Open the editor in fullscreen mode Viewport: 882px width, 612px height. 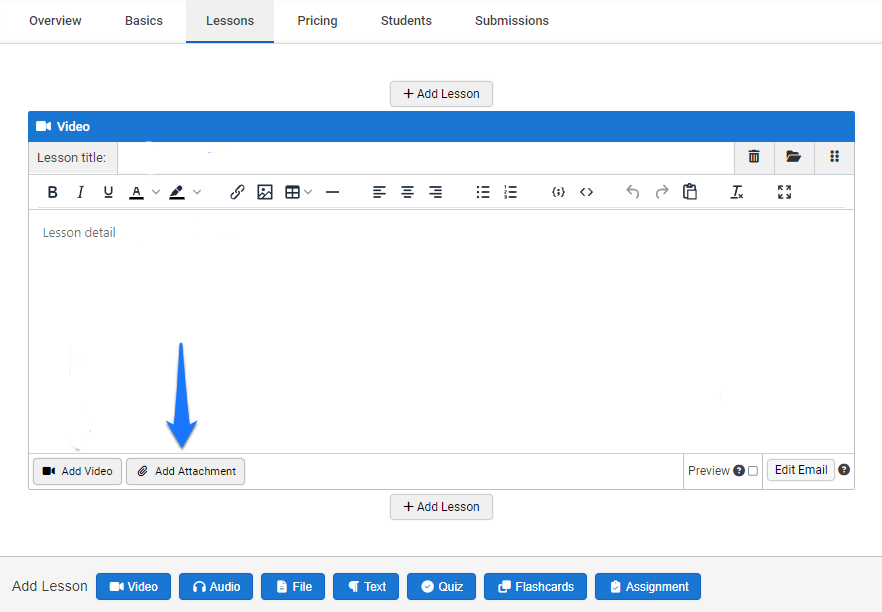[x=785, y=192]
